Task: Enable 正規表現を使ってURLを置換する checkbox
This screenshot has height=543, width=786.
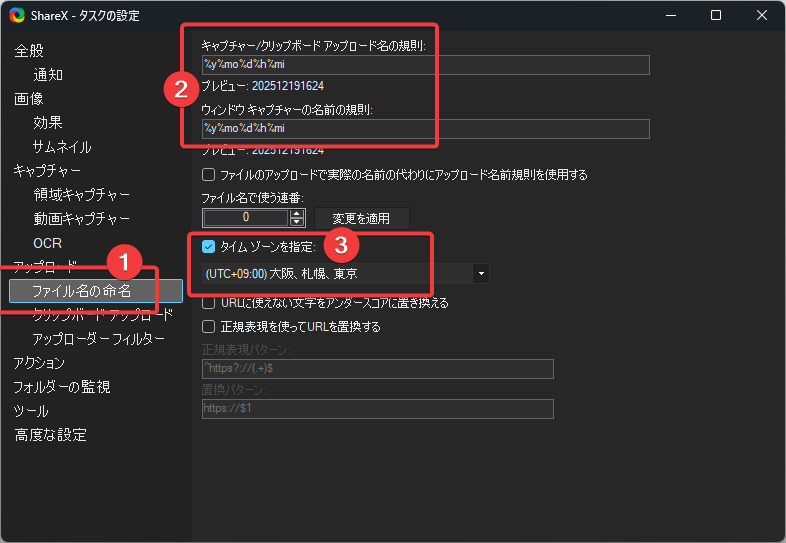Action: 209,327
